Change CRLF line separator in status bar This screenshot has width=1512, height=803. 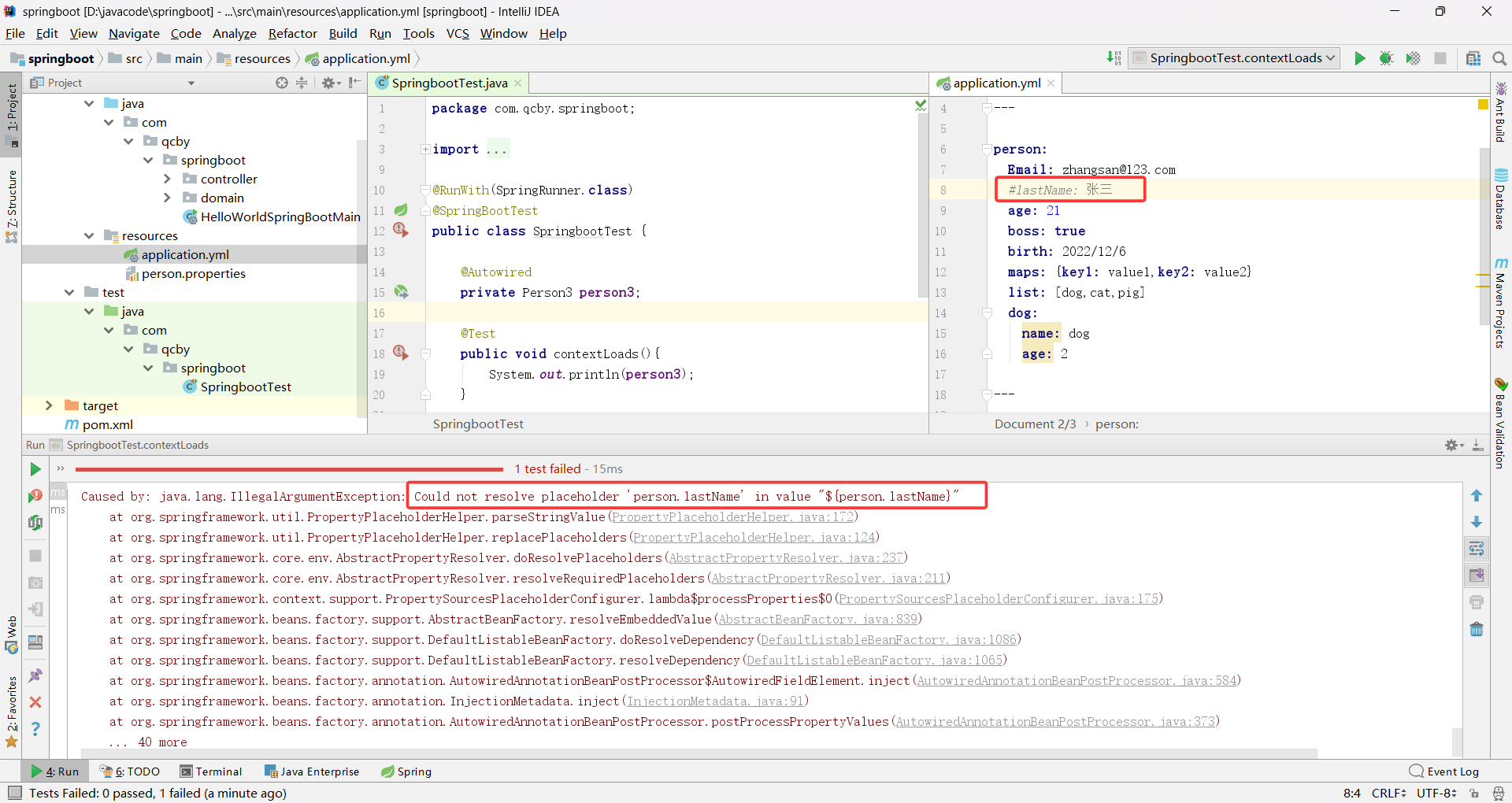pyautogui.click(x=1388, y=793)
